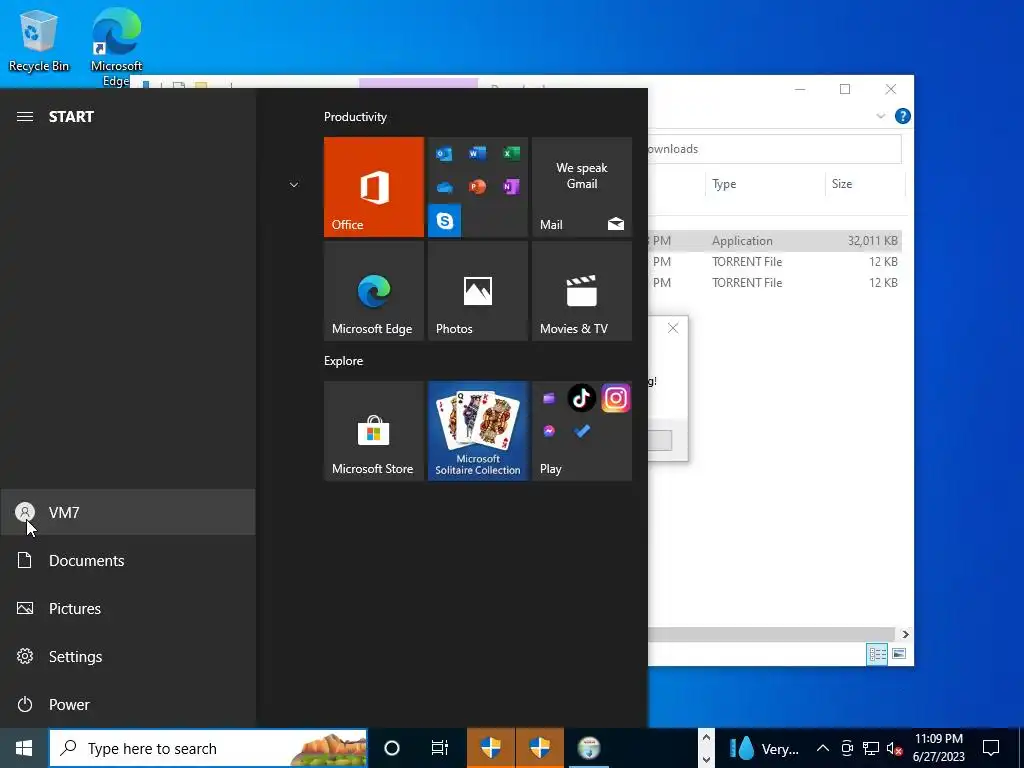The image size is (1024, 768).
Task: Open Microsoft Solitaire Collection tile
Action: (x=477, y=431)
